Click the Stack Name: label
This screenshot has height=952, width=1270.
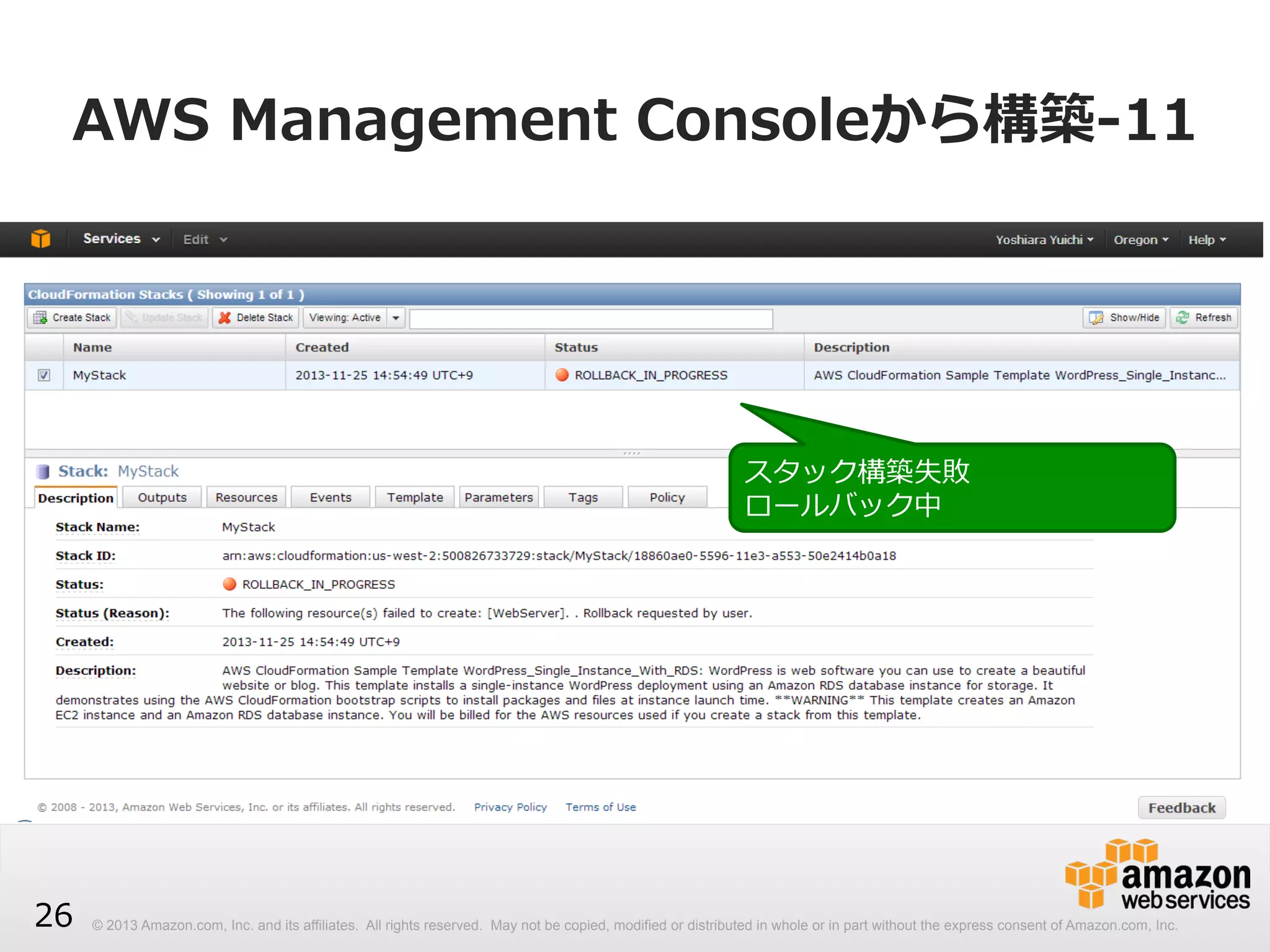pos(97,527)
